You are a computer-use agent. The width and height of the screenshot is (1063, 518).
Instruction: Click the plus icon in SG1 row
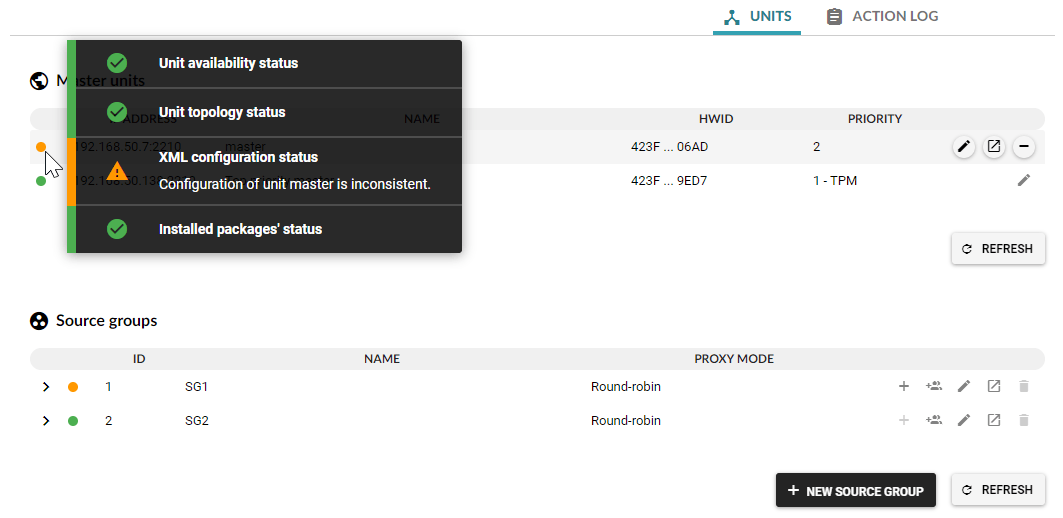904,386
